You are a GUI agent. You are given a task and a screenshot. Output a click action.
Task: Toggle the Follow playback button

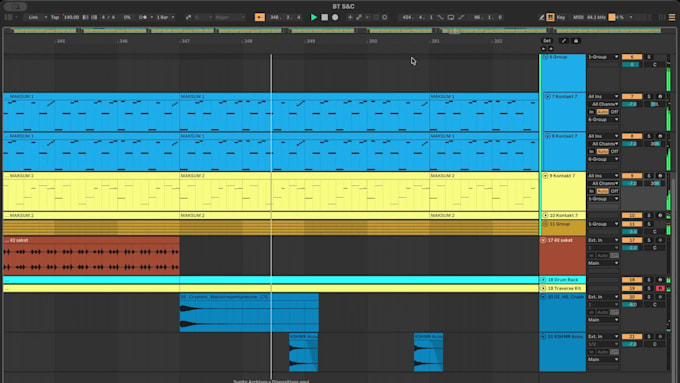coord(259,17)
